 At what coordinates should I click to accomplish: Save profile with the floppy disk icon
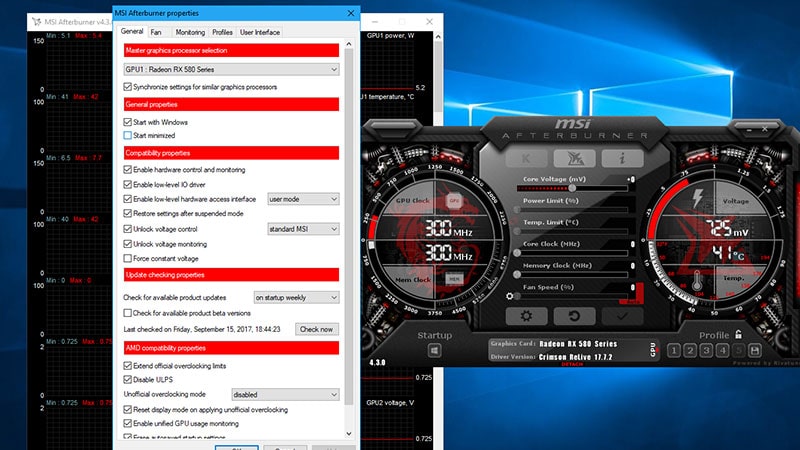pos(755,351)
